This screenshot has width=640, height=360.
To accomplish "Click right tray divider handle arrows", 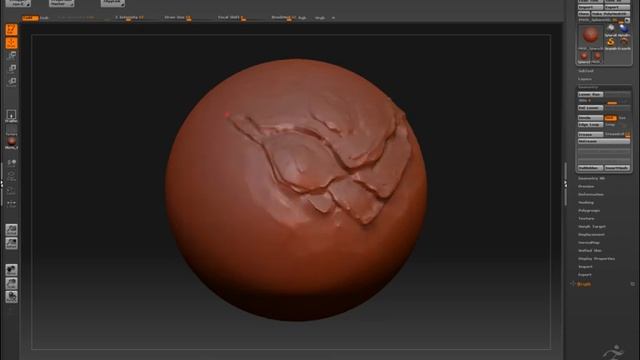I will click(565, 184).
